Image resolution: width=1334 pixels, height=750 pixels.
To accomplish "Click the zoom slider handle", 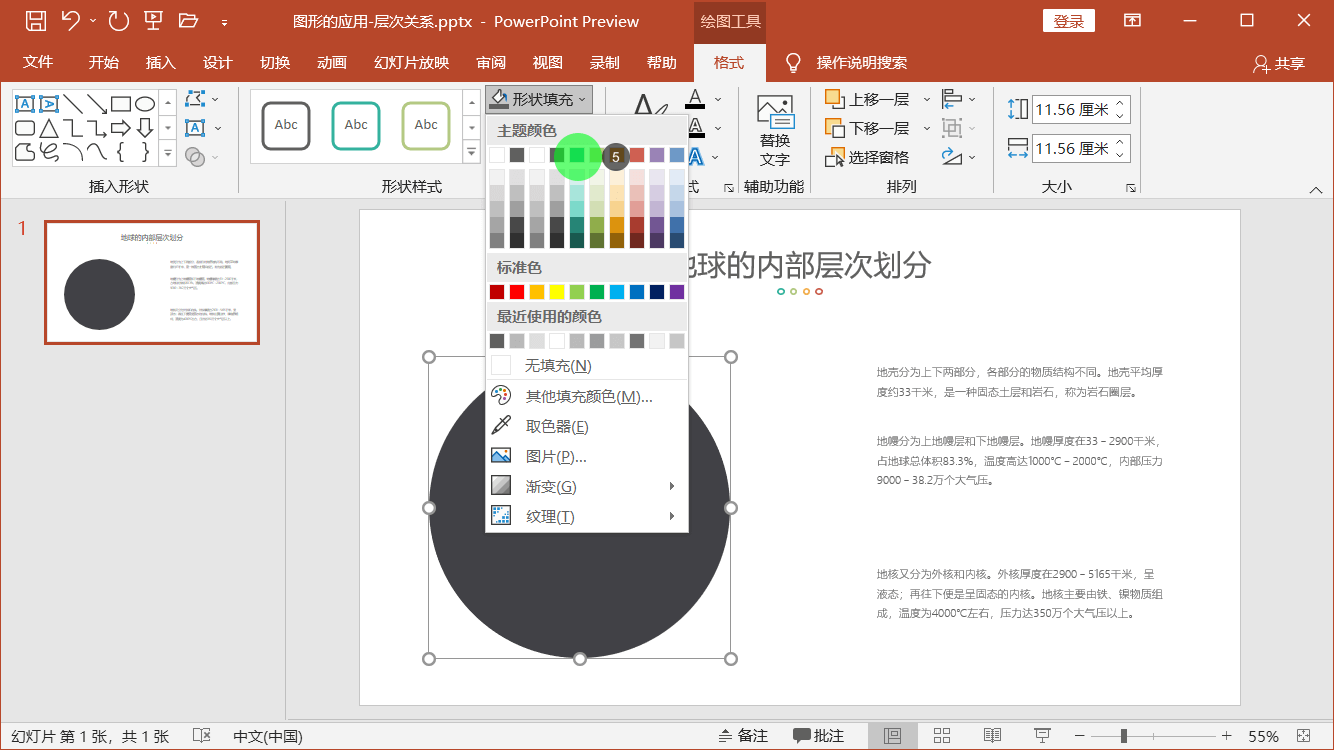I will coord(1124,736).
